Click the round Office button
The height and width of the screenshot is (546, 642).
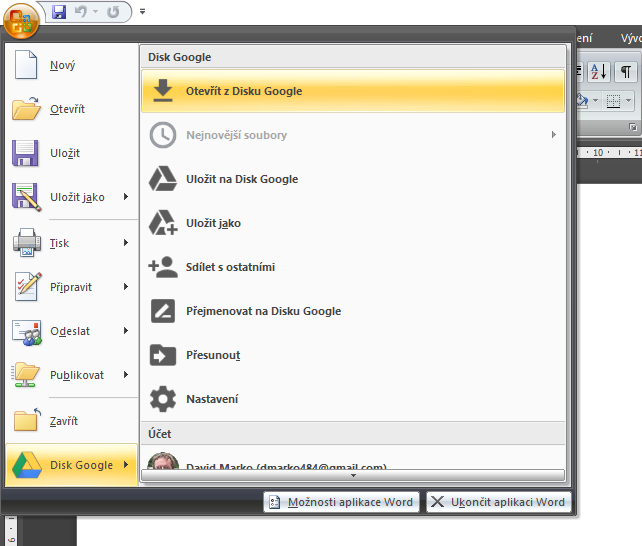(x=21, y=20)
